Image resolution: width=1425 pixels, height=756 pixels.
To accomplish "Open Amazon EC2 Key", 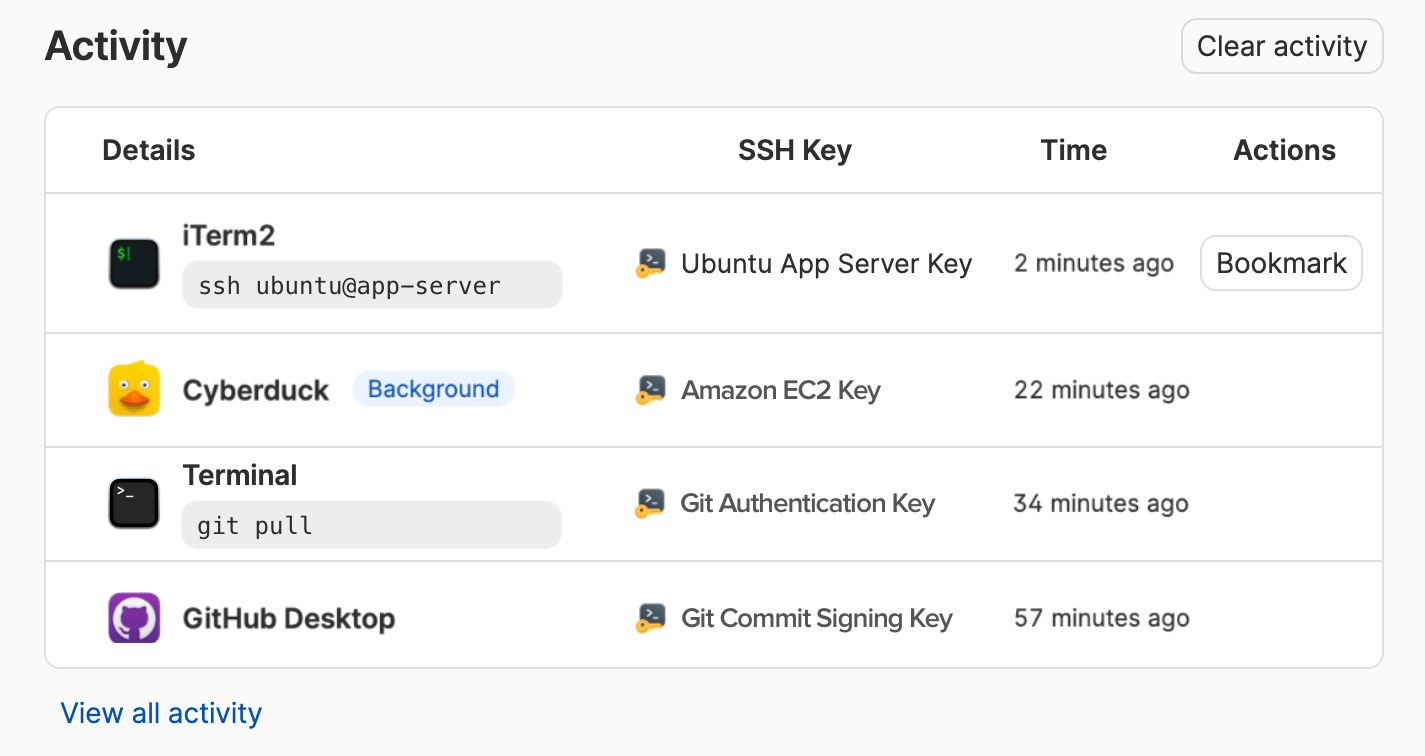I will click(x=781, y=390).
